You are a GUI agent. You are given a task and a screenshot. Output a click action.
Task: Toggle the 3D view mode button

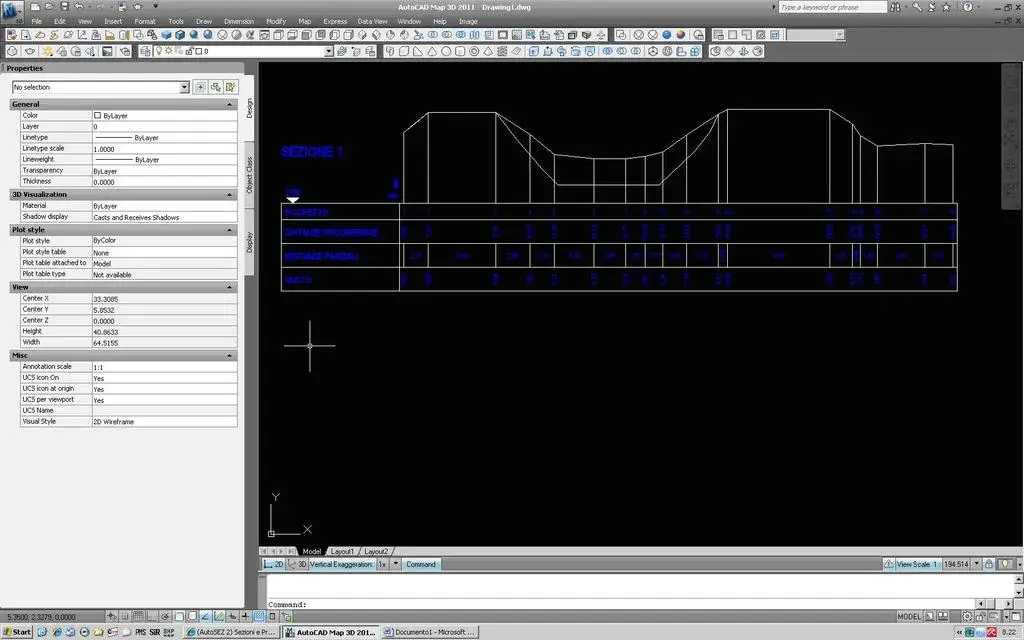(298, 564)
